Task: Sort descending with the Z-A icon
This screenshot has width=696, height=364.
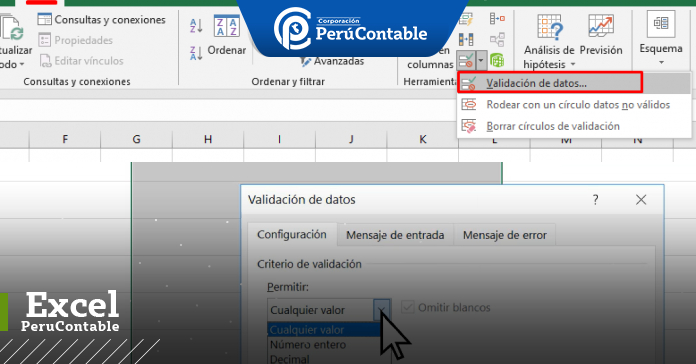Action: [x=196, y=53]
